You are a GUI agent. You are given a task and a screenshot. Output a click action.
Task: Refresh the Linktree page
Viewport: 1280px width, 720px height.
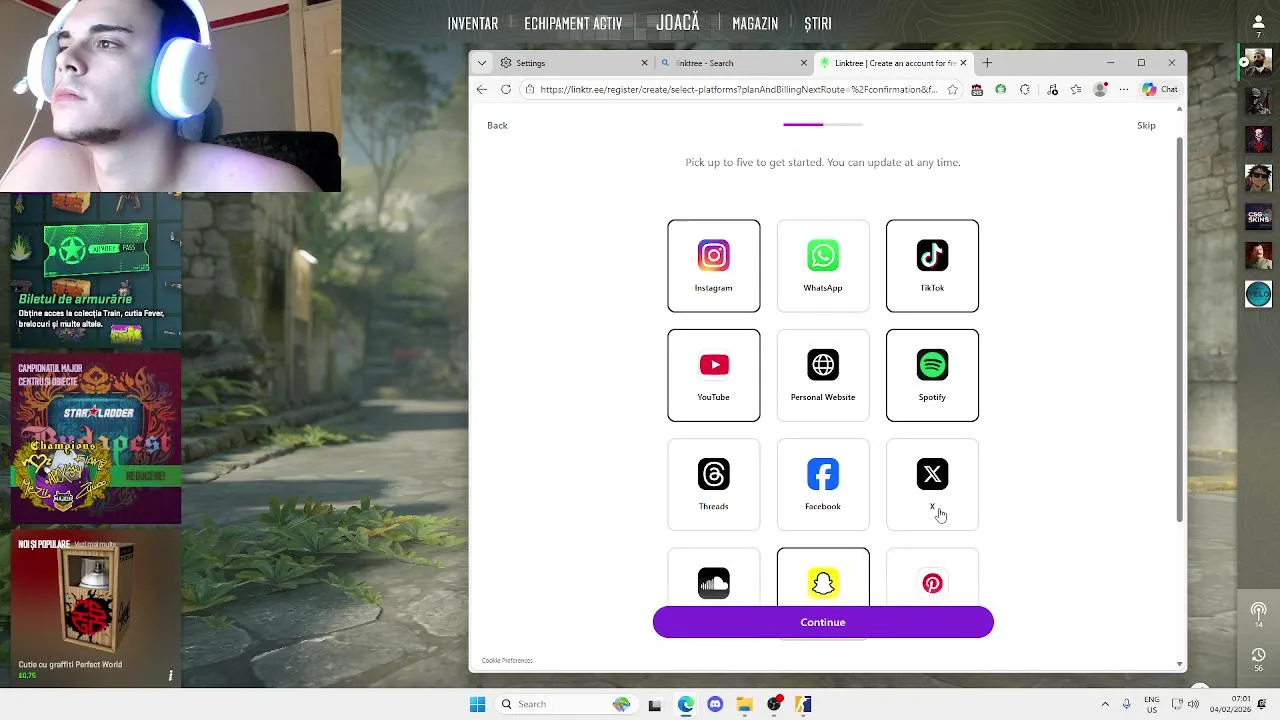(506, 89)
